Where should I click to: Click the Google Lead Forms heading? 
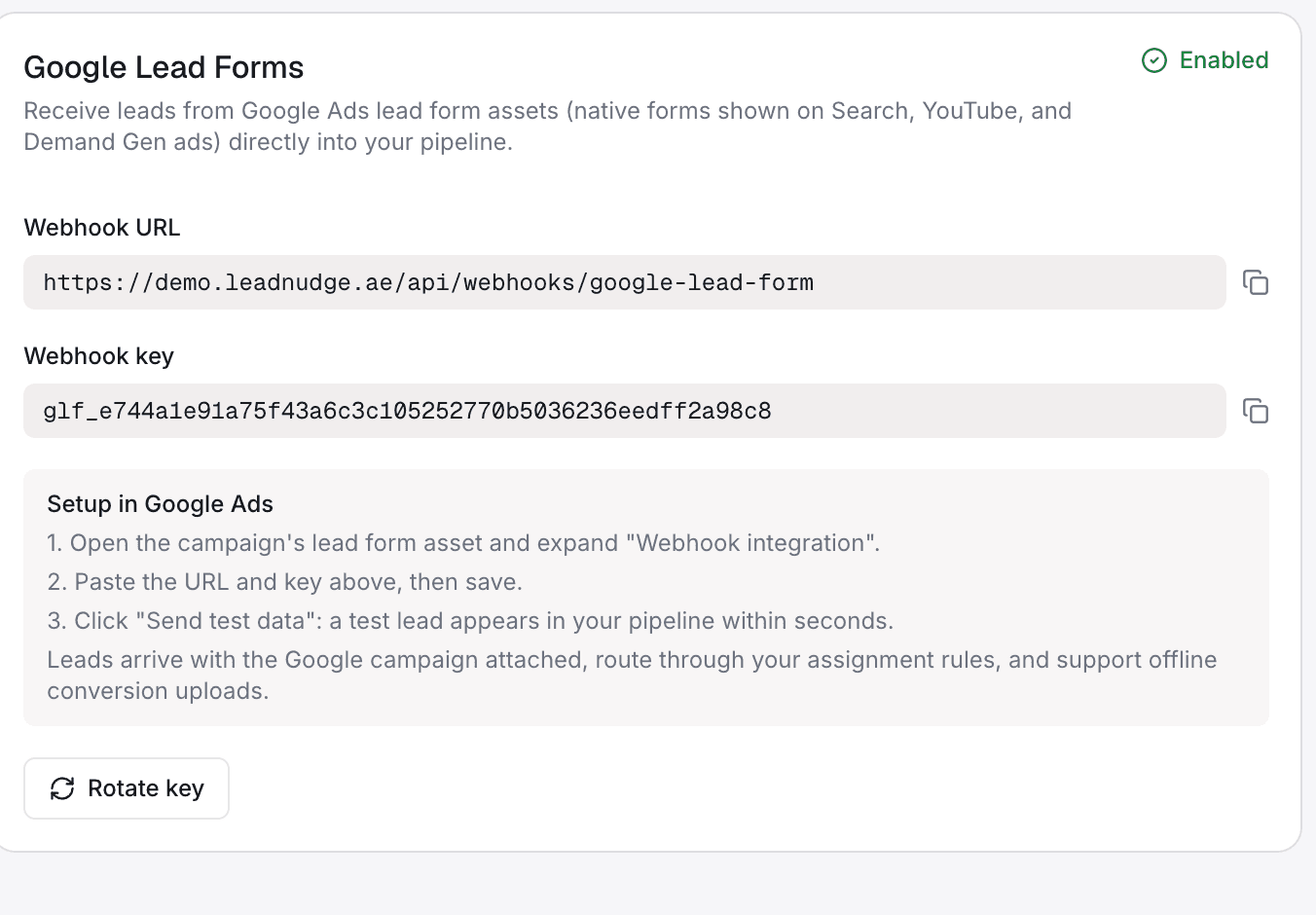164,67
